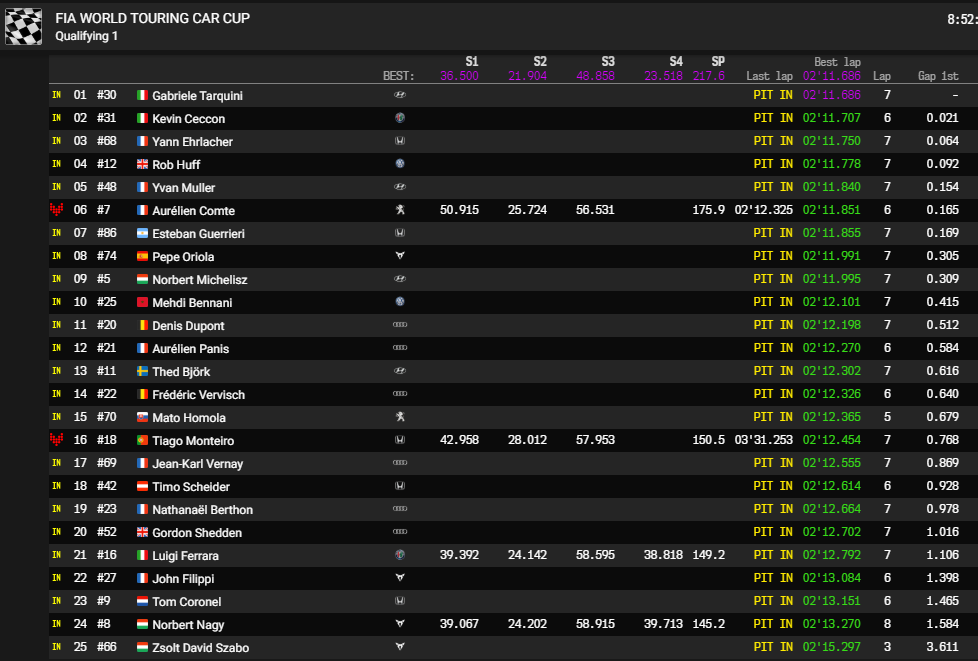Select driver name Norbert Michelisz
978x661 pixels.
coord(199,279)
